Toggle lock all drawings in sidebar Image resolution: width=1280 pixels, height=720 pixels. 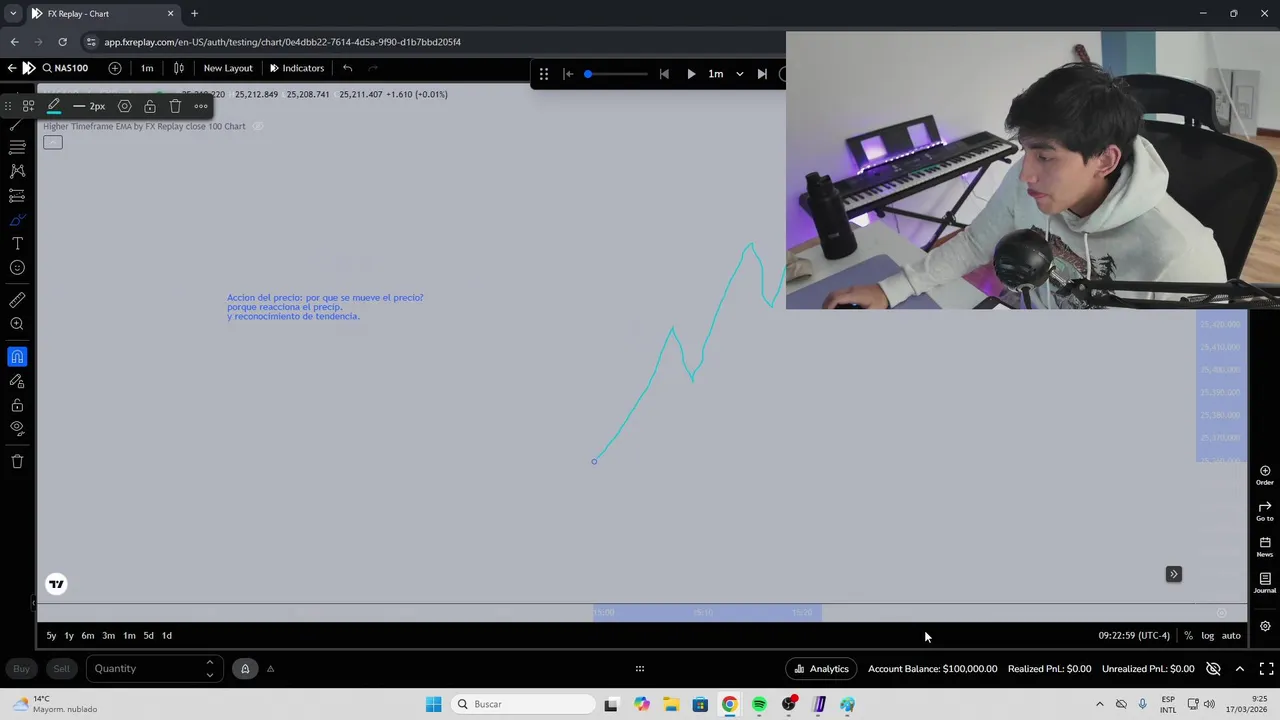[x=17, y=405]
